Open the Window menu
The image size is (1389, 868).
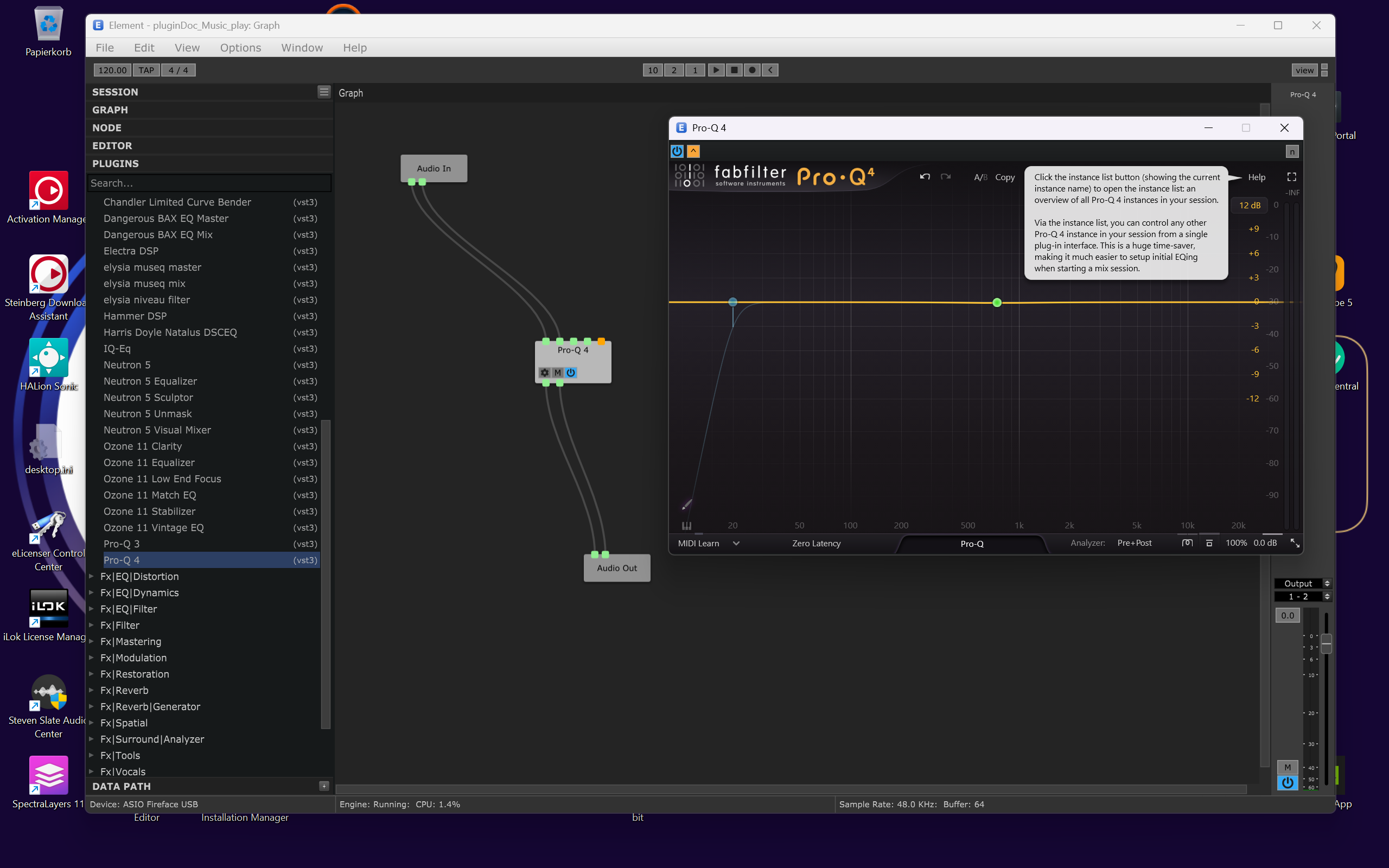click(x=302, y=48)
